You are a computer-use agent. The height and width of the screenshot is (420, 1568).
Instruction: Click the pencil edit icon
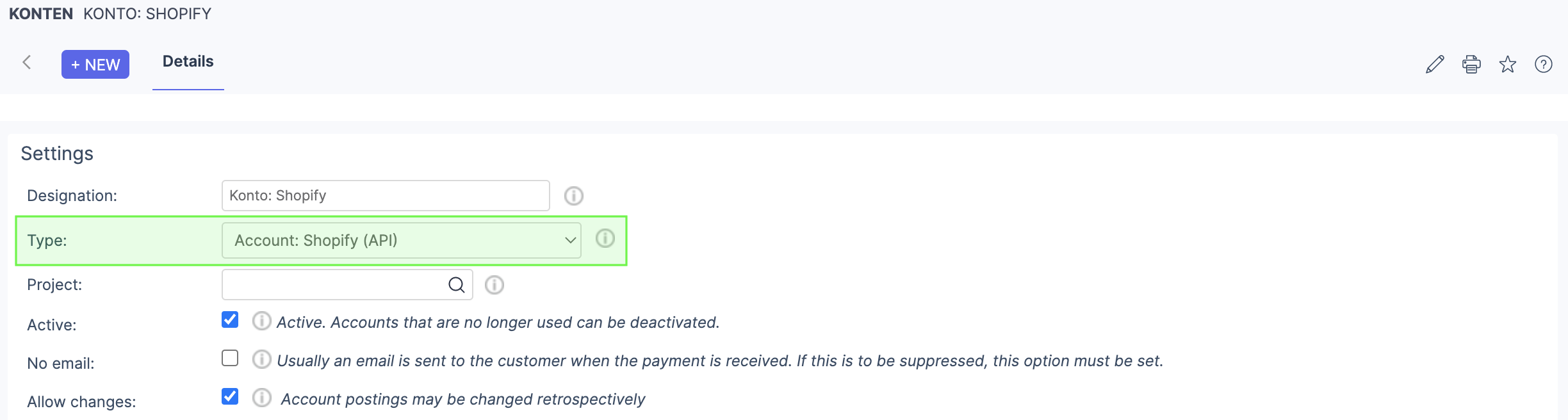tap(1435, 64)
